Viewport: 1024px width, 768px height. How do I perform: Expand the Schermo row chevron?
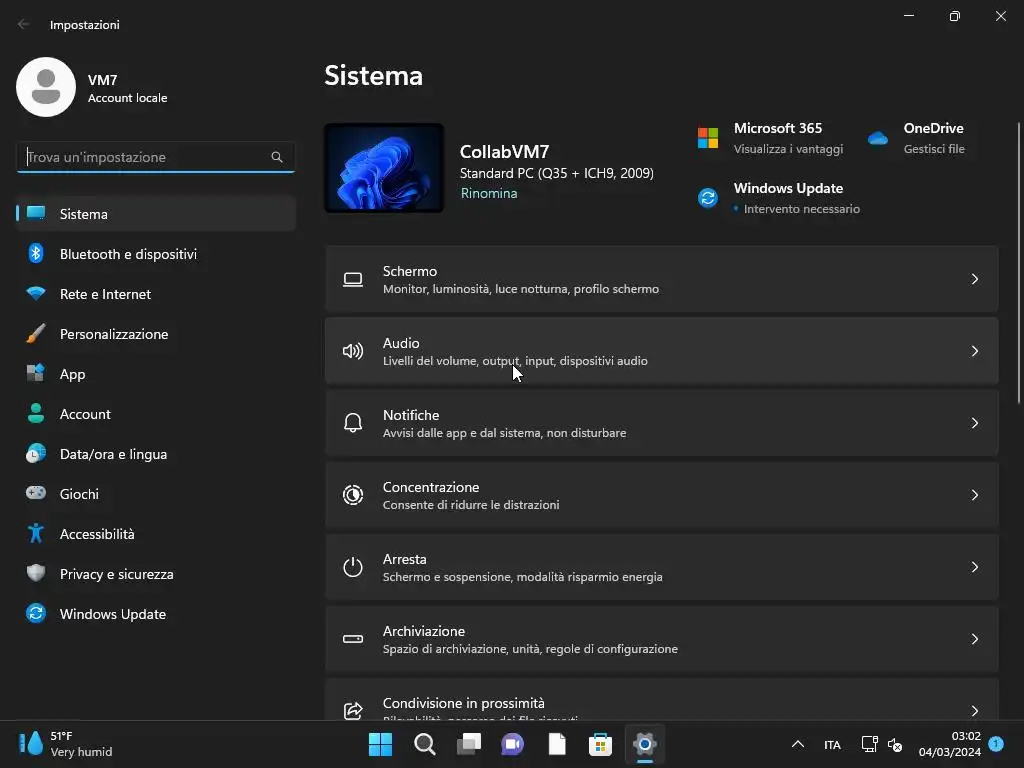tap(974, 279)
